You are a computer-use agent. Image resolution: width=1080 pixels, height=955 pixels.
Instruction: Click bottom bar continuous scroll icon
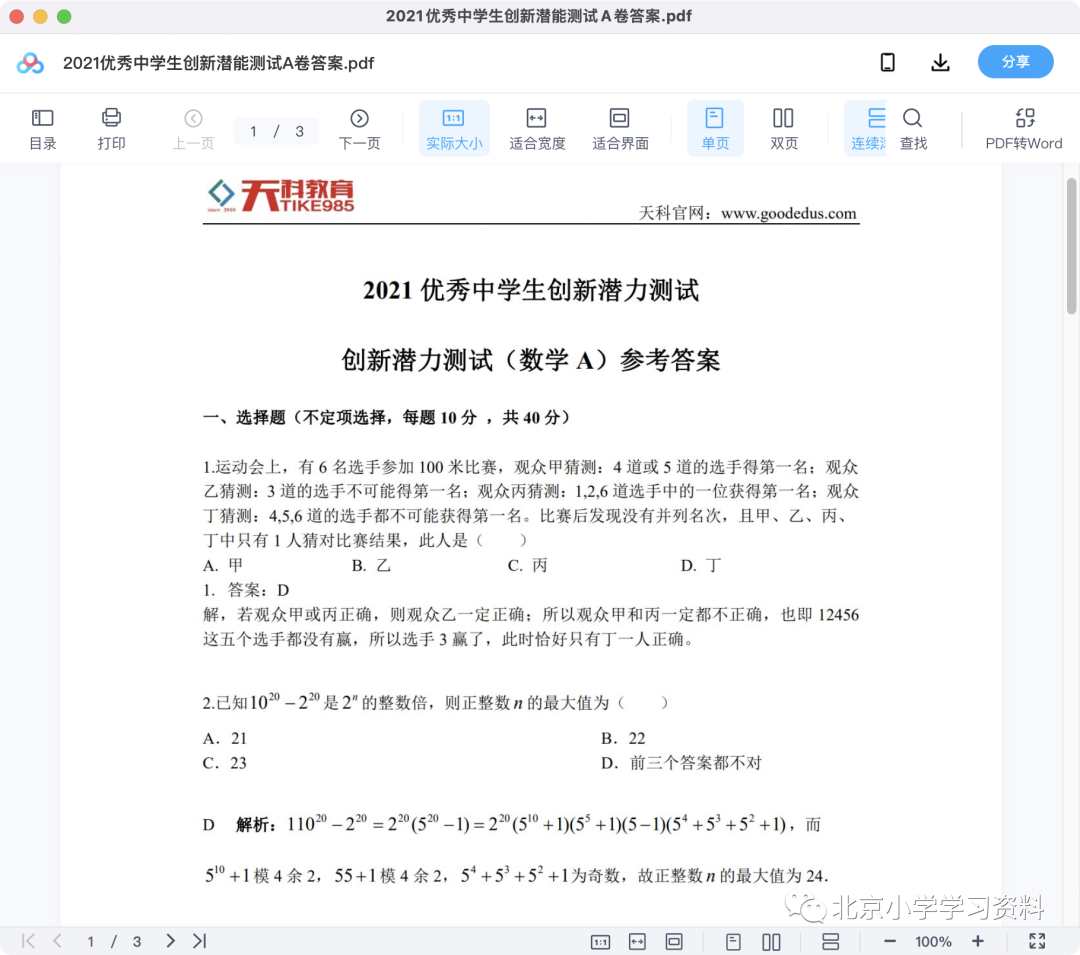pyautogui.click(x=831, y=941)
